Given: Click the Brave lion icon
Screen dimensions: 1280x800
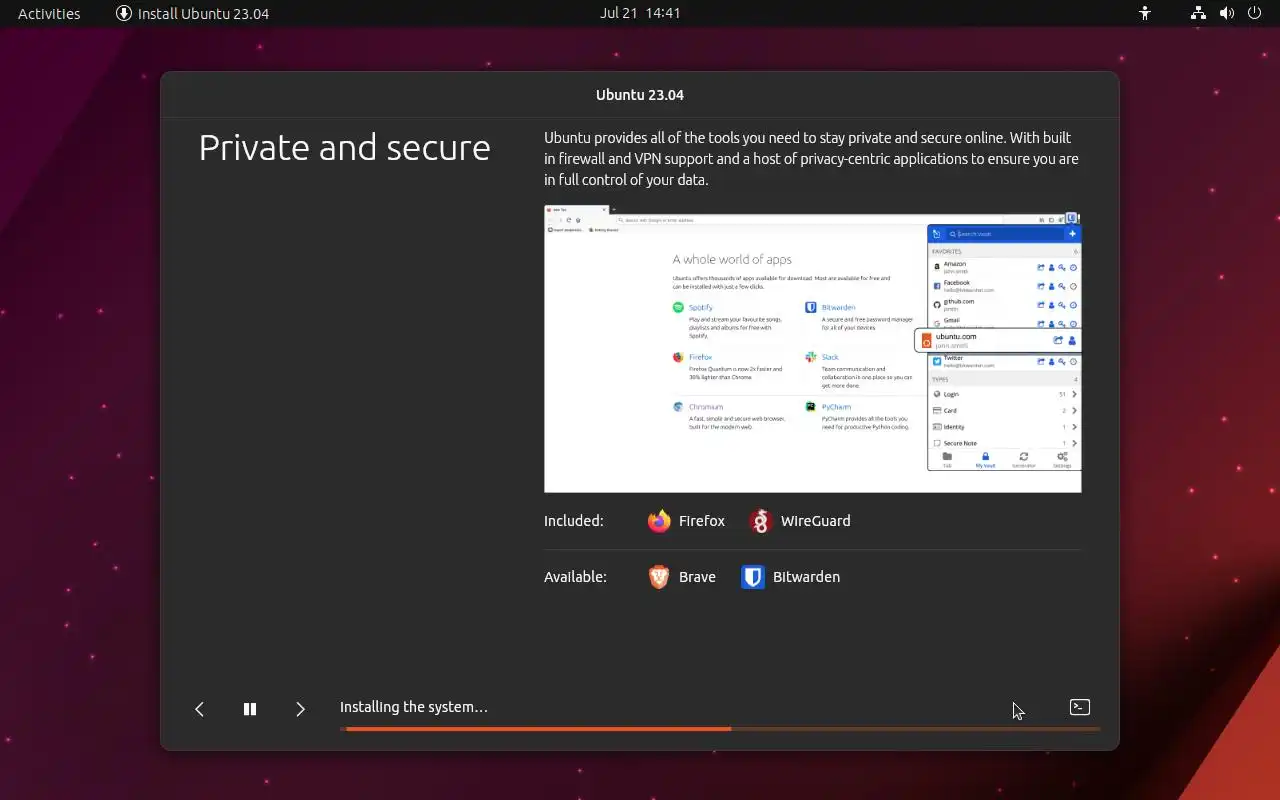Looking at the screenshot, I should pyautogui.click(x=659, y=577).
